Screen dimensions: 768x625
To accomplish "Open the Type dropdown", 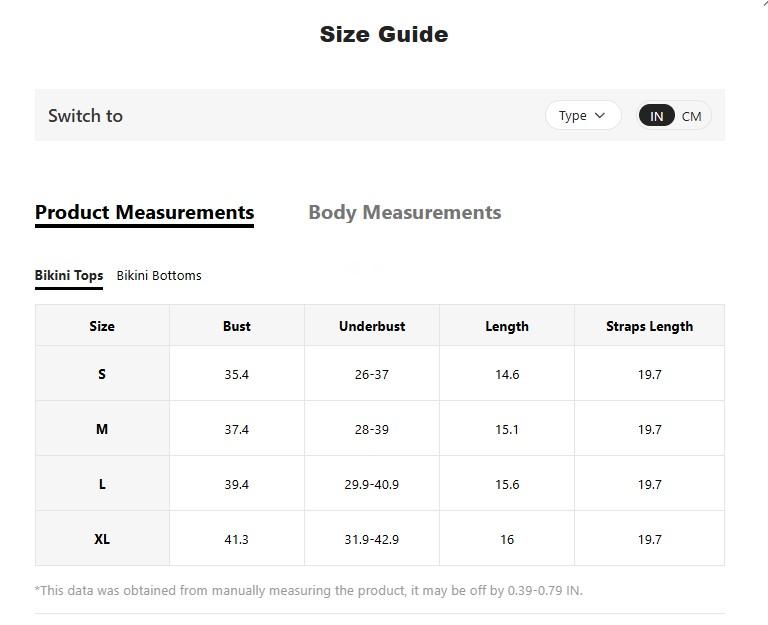I will (583, 115).
